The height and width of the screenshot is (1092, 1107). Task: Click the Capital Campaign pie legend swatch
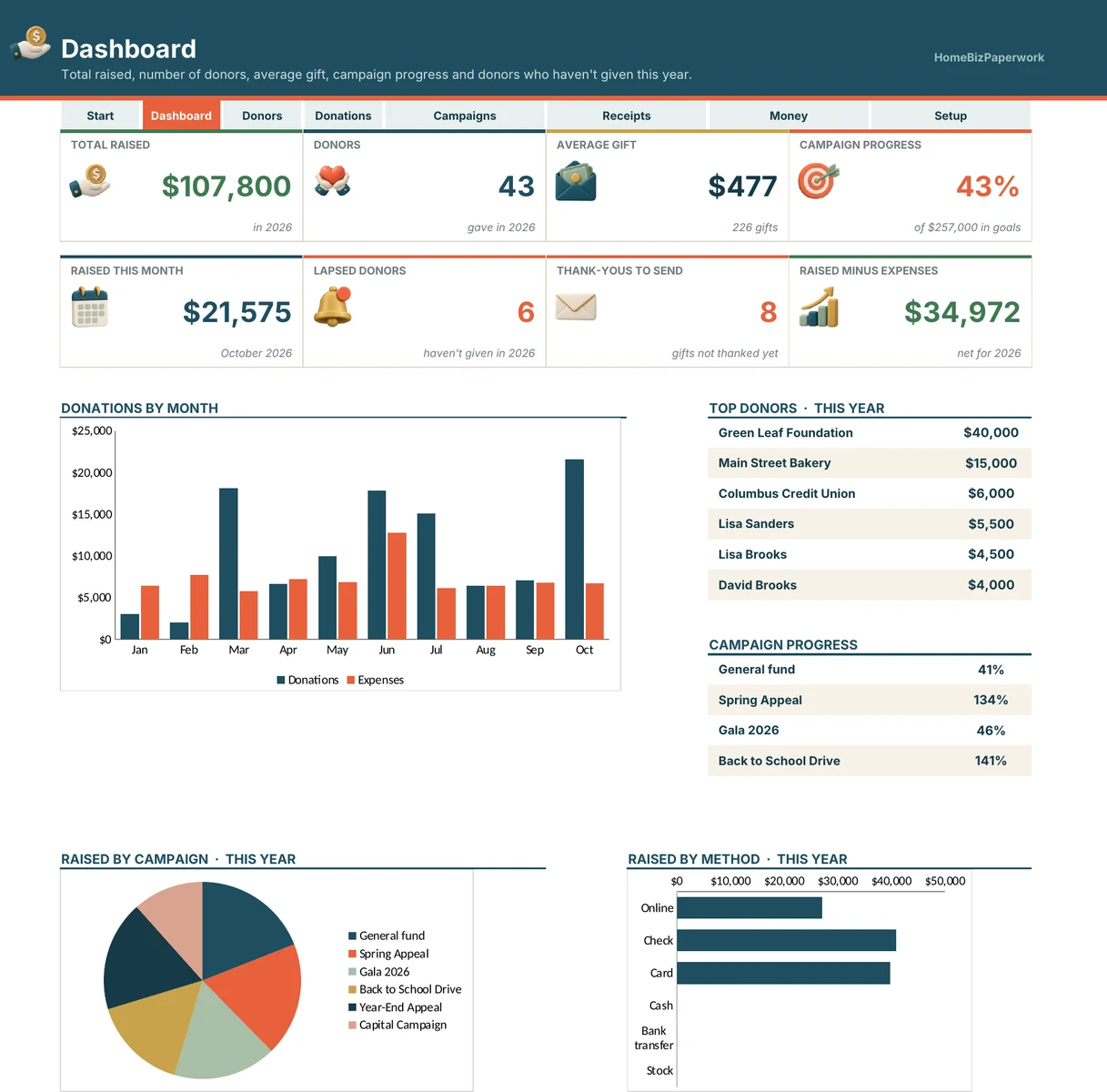[x=352, y=1025]
